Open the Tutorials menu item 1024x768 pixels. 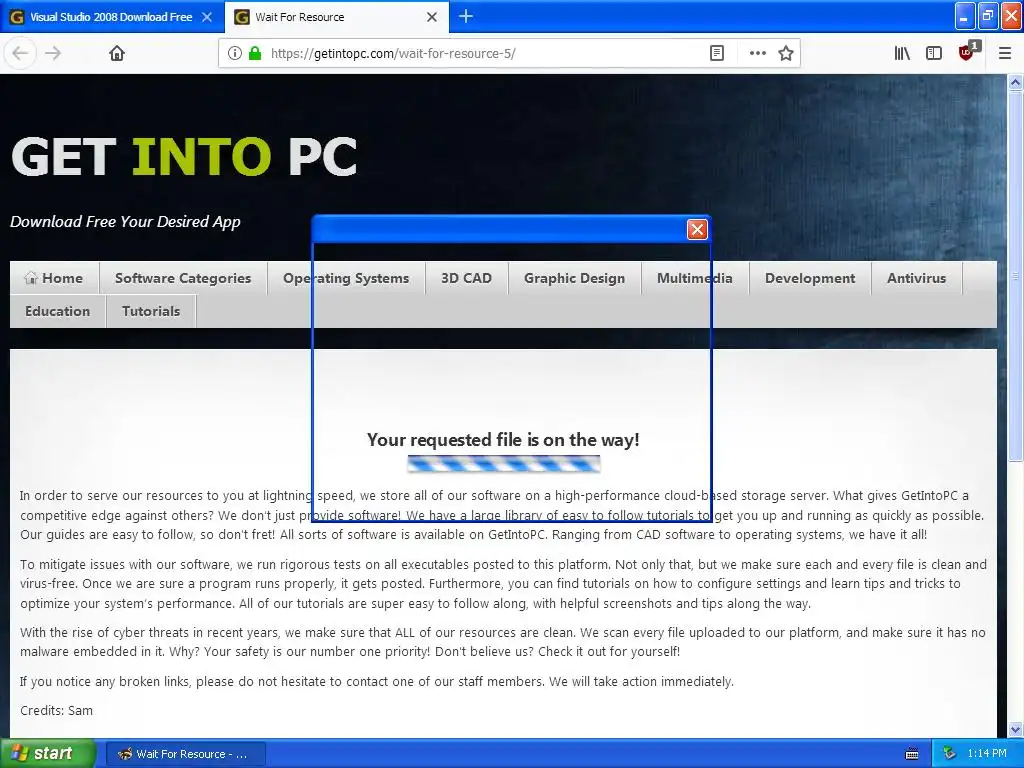click(151, 312)
